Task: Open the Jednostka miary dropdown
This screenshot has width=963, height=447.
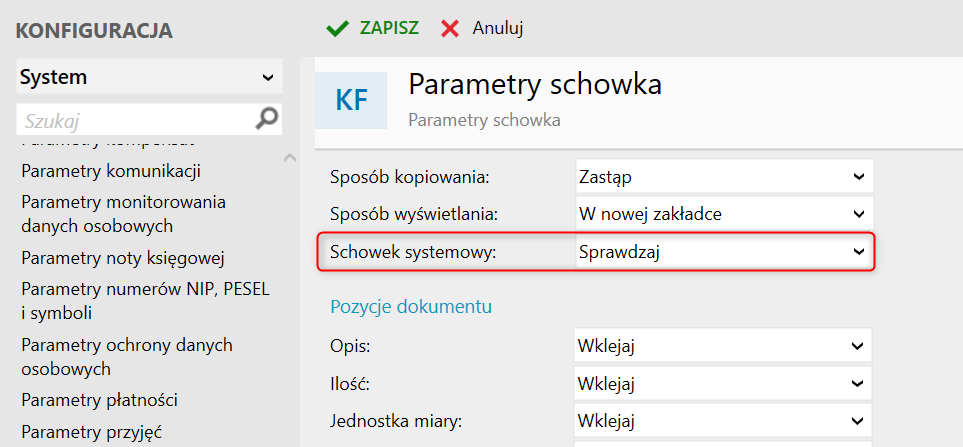Action: tap(722, 420)
